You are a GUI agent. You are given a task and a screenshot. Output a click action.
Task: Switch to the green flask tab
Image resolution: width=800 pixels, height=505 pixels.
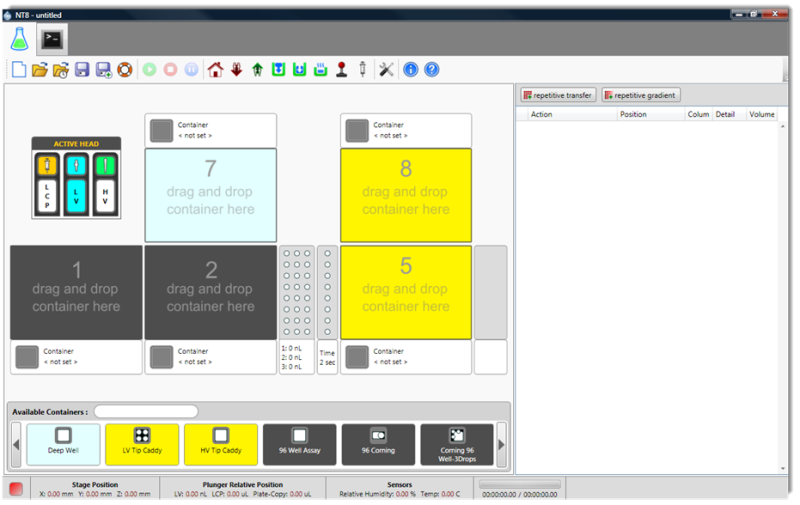pyautogui.click(x=18, y=39)
